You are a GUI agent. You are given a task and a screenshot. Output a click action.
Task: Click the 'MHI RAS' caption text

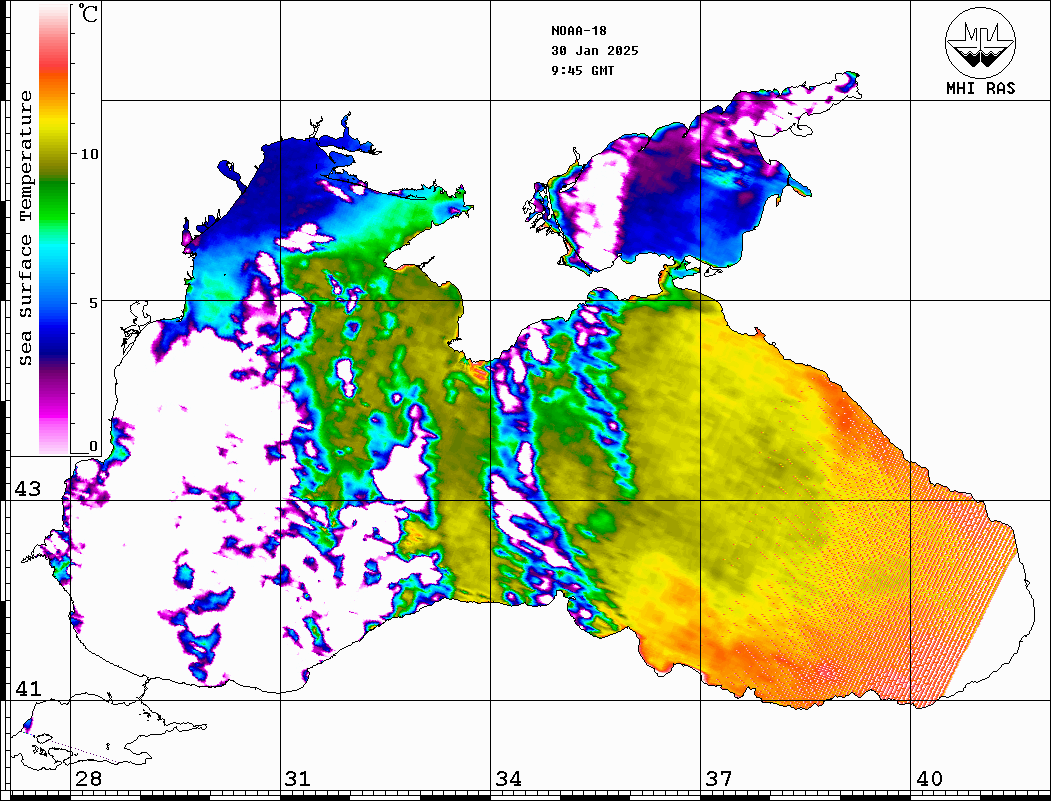pyautogui.click(x=980, y=88)
